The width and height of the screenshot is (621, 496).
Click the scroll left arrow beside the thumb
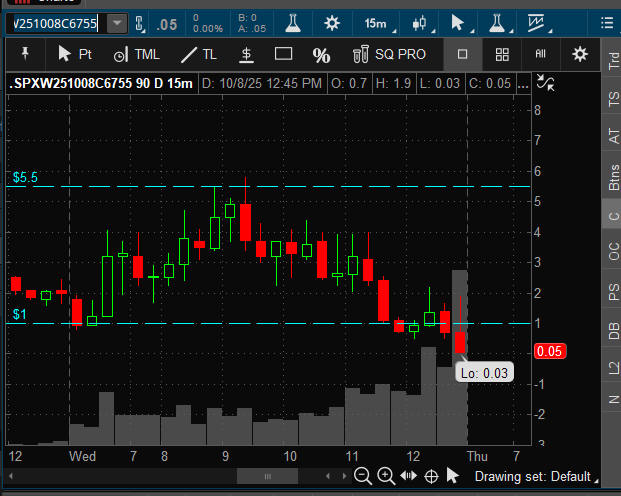pyautogui.click(x=328, y=476)
